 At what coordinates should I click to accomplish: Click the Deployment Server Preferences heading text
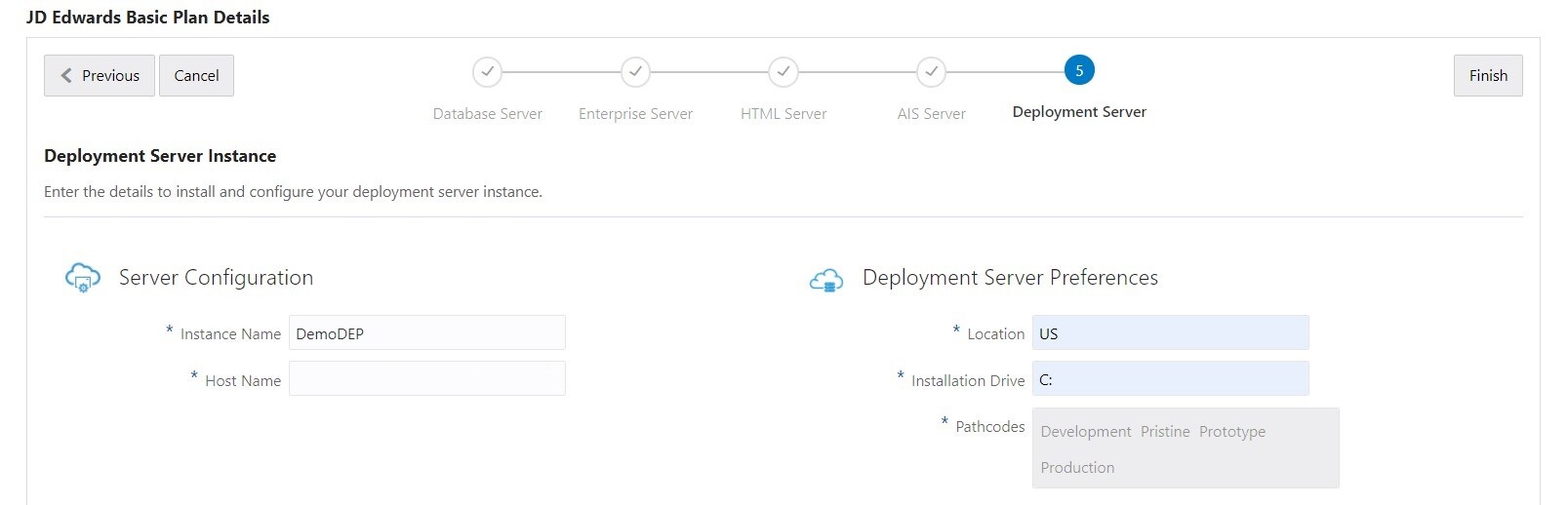click(x=1010, y=278)
